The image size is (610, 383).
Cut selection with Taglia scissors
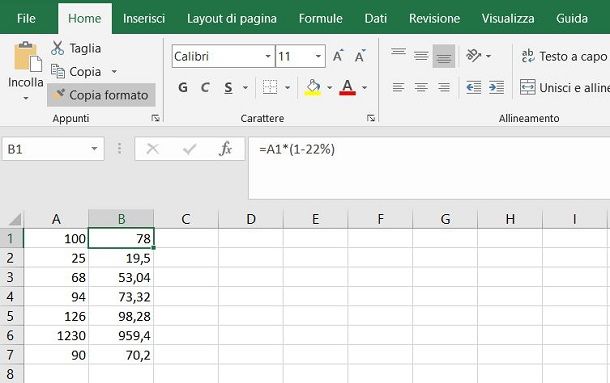(x=77, y=48)
